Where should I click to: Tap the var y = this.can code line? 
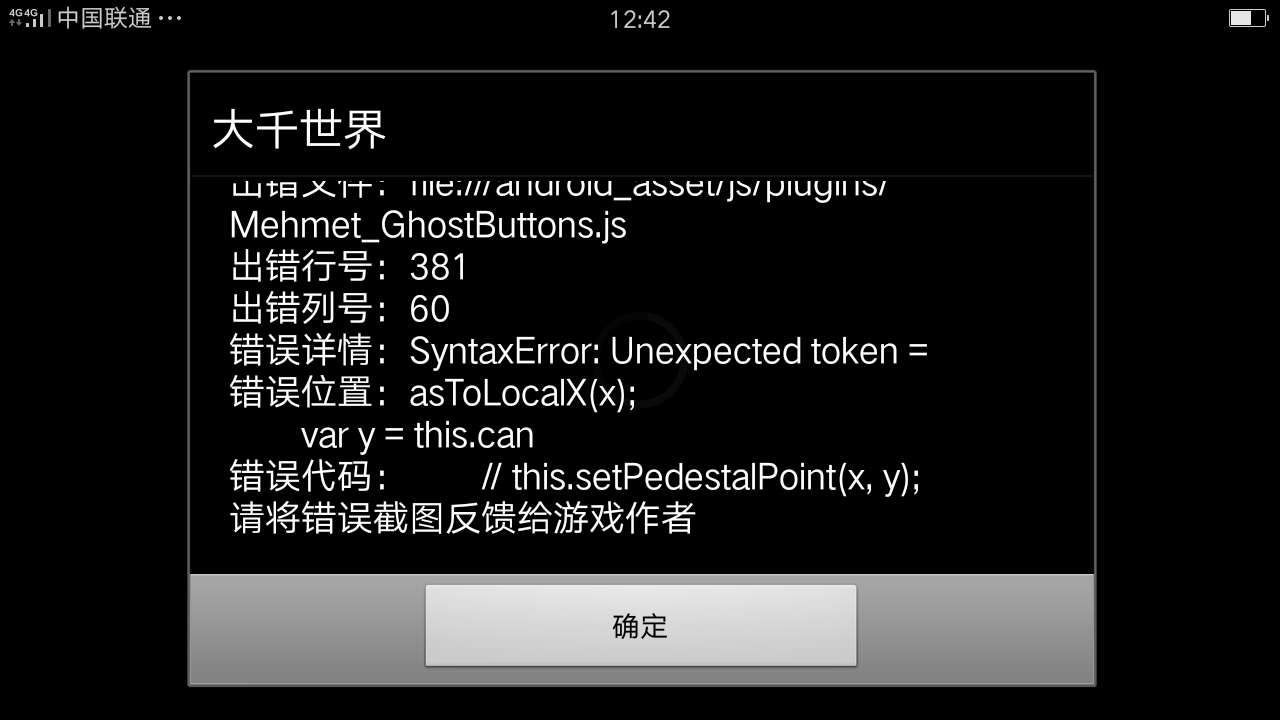click(417, 435)
